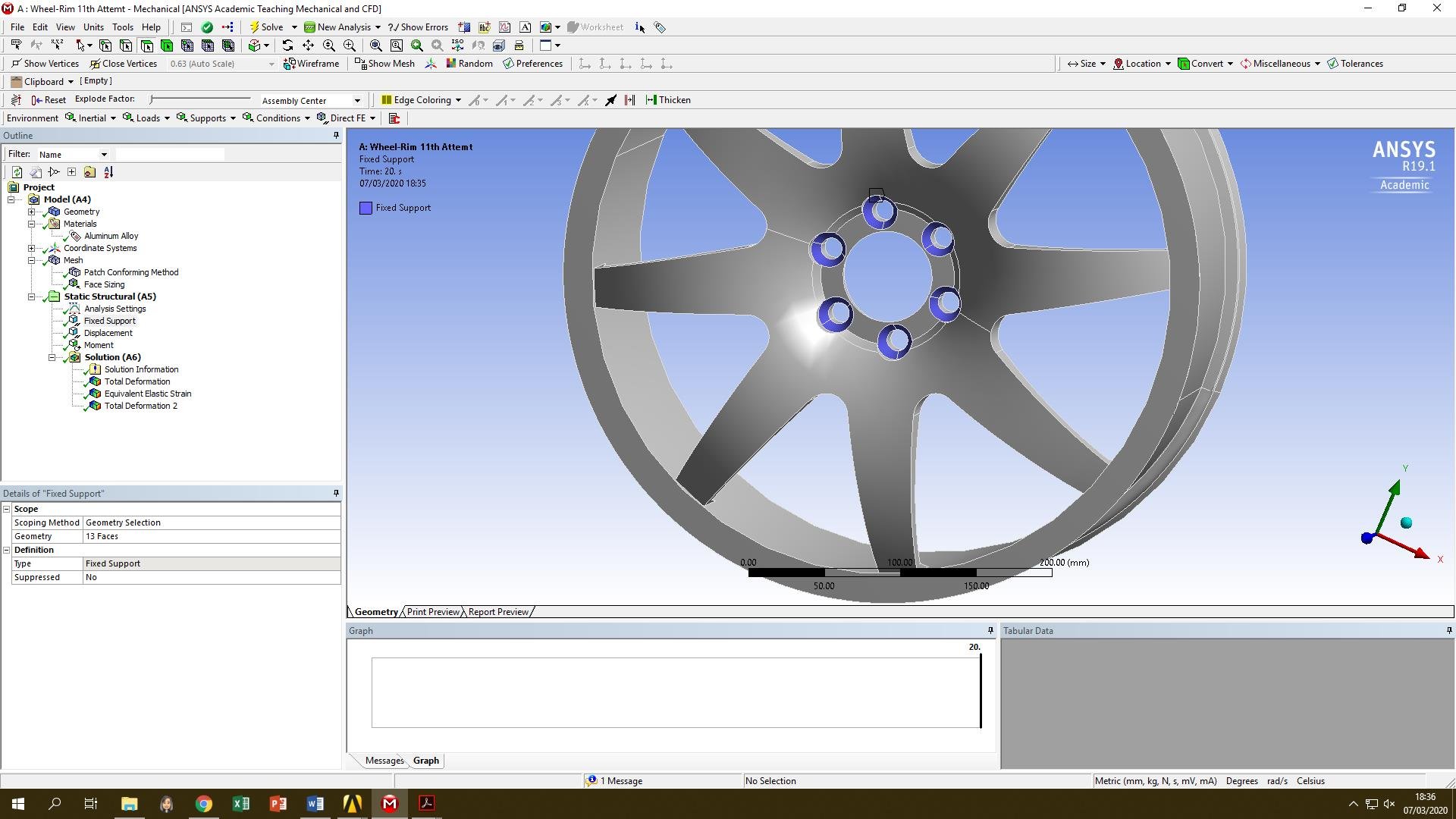
Task: Open the Tags icon in top toolbar
Action: click(660, 27)
